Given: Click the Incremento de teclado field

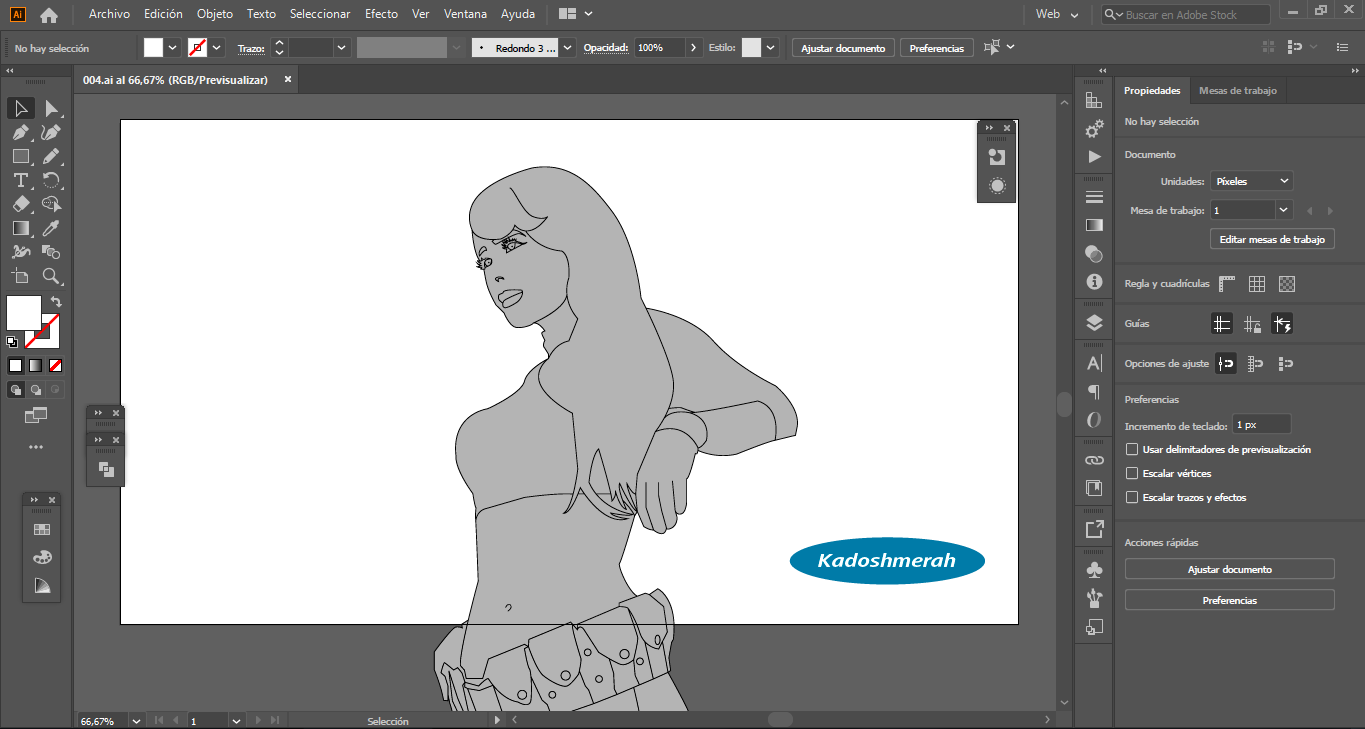Looking at the screenshot, I should click(x=1261, y=425).
